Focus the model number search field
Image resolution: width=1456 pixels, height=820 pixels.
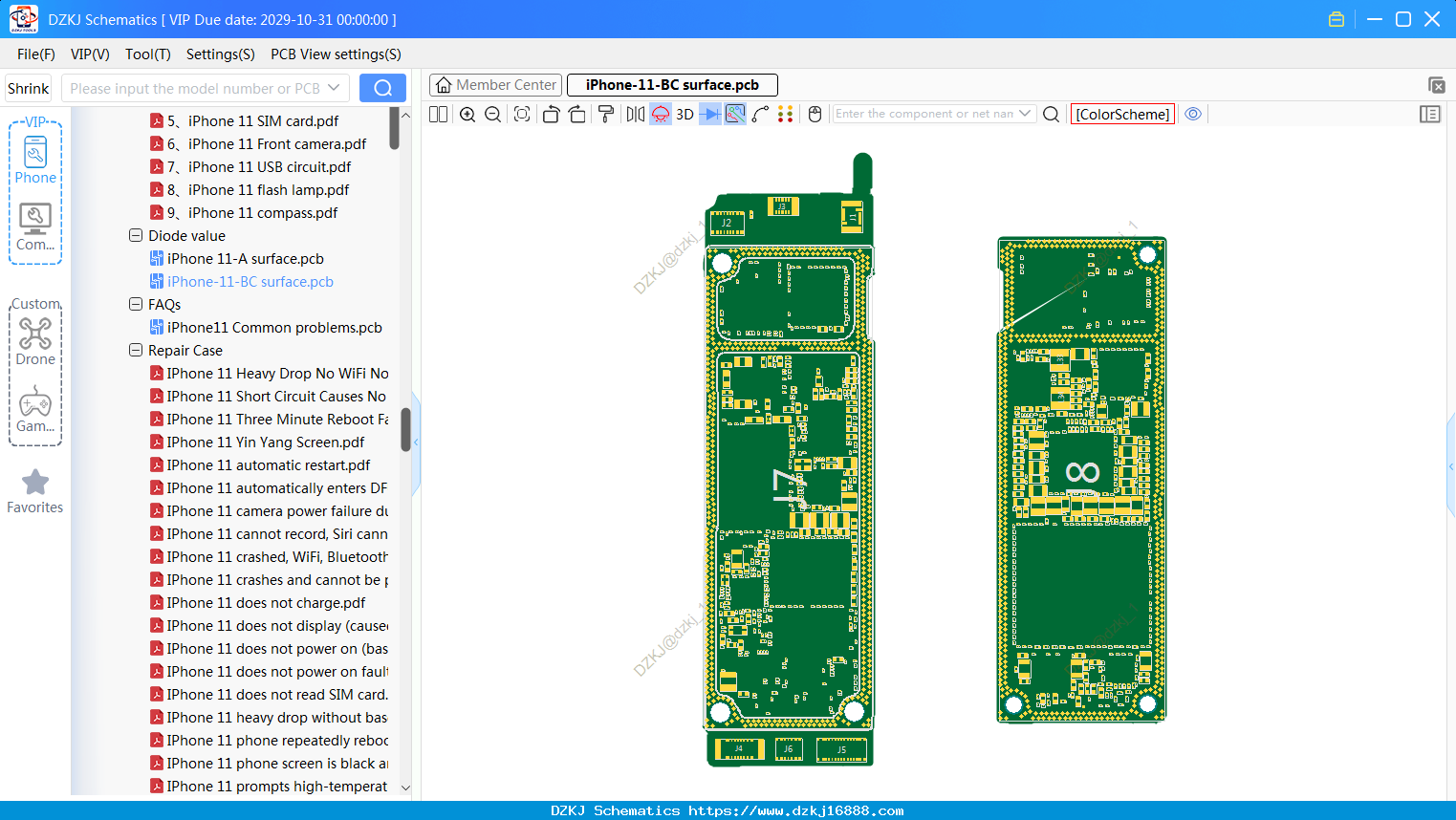coord(194,88)
